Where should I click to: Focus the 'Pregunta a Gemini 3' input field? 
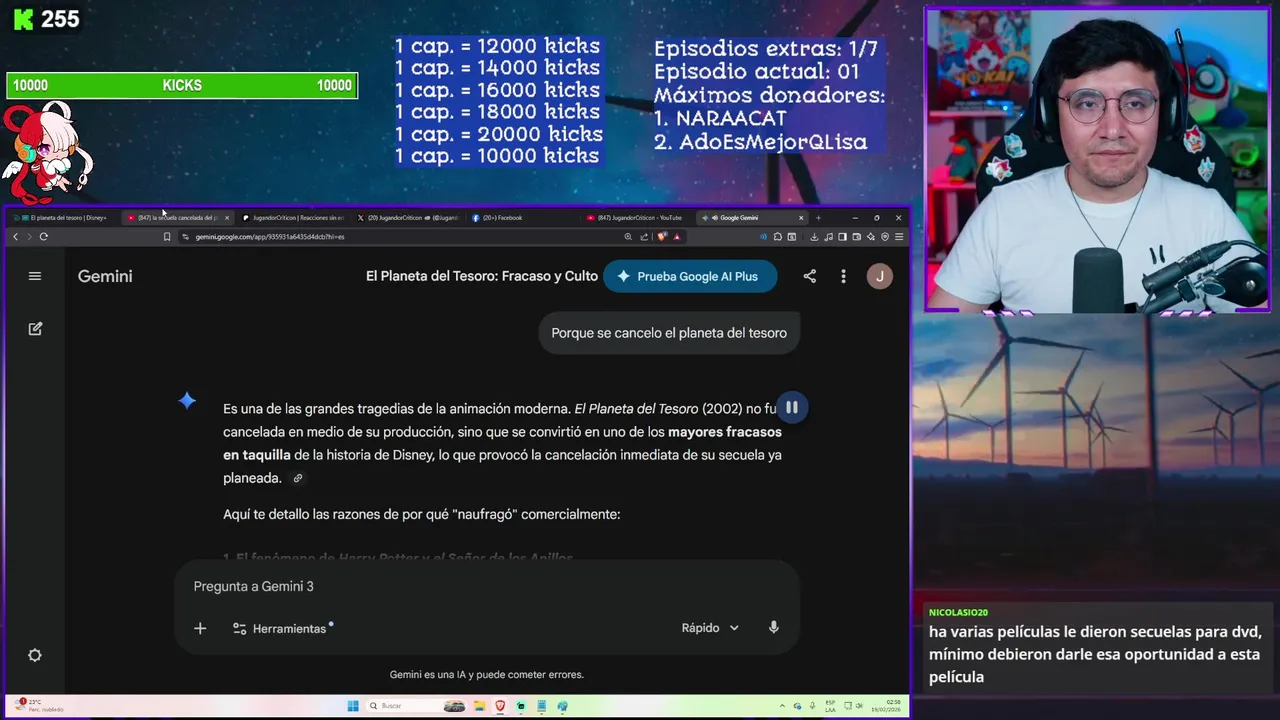[x=486, y=586]
